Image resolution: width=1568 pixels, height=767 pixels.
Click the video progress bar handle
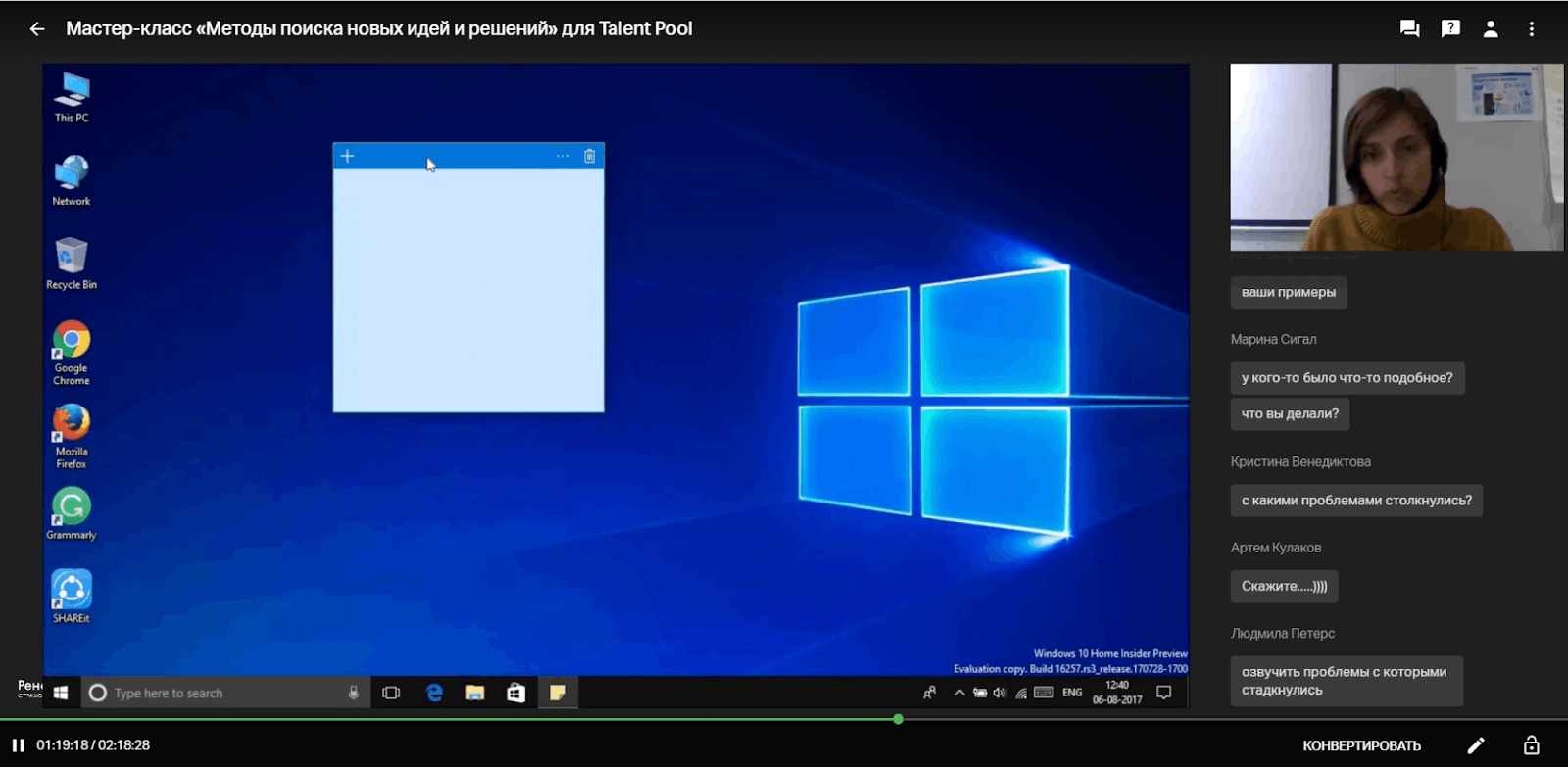[898, 720]
